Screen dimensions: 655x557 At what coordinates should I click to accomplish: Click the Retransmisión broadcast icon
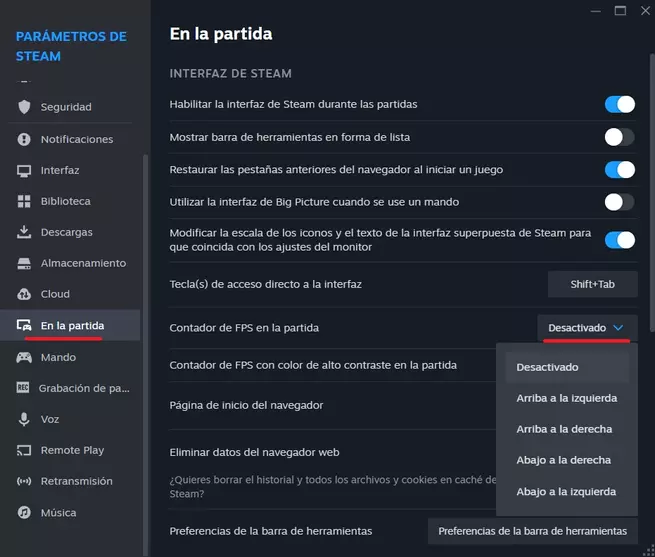pos(24,481)
